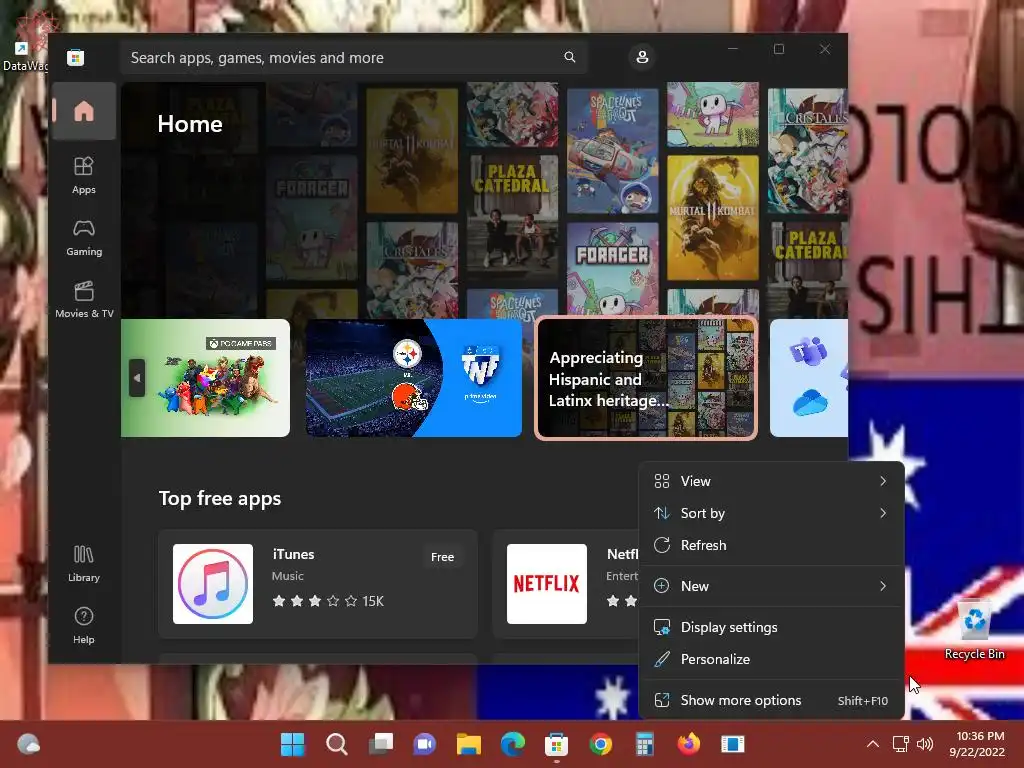Image resolution: width=1024 pixels, height=768 pixels.
Task: Open taskbar Search
Action: (x=337, y=744)
